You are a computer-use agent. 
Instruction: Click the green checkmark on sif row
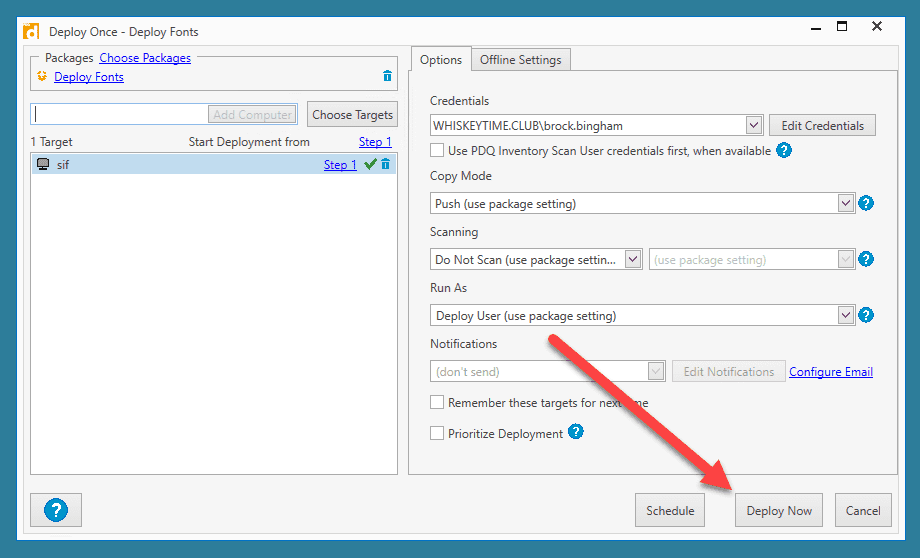[x=370, y=164]
